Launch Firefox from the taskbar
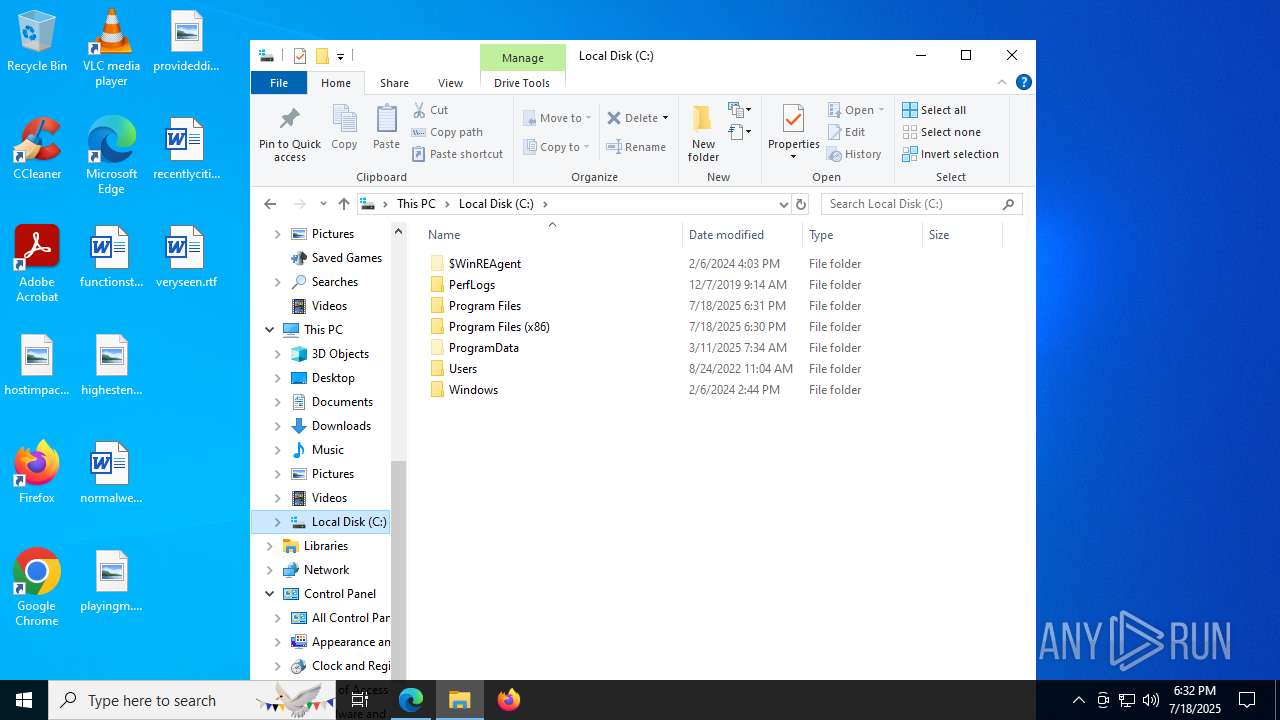The width and height of the screenshot is (1280, 720). point(509,700)
